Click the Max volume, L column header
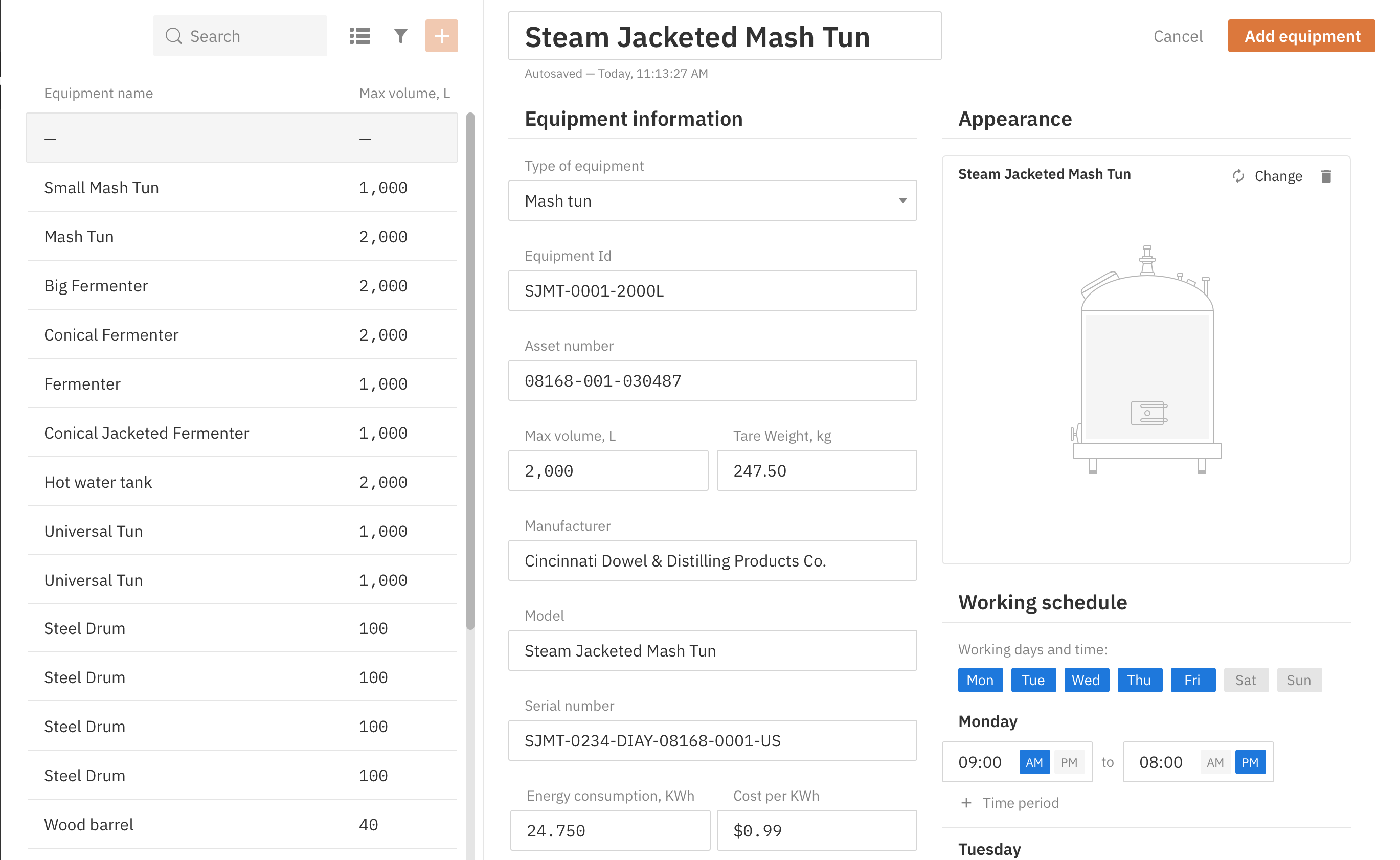Image resolution: width=1400 pixels, height=860 pixels. click(x=404, y=93)
